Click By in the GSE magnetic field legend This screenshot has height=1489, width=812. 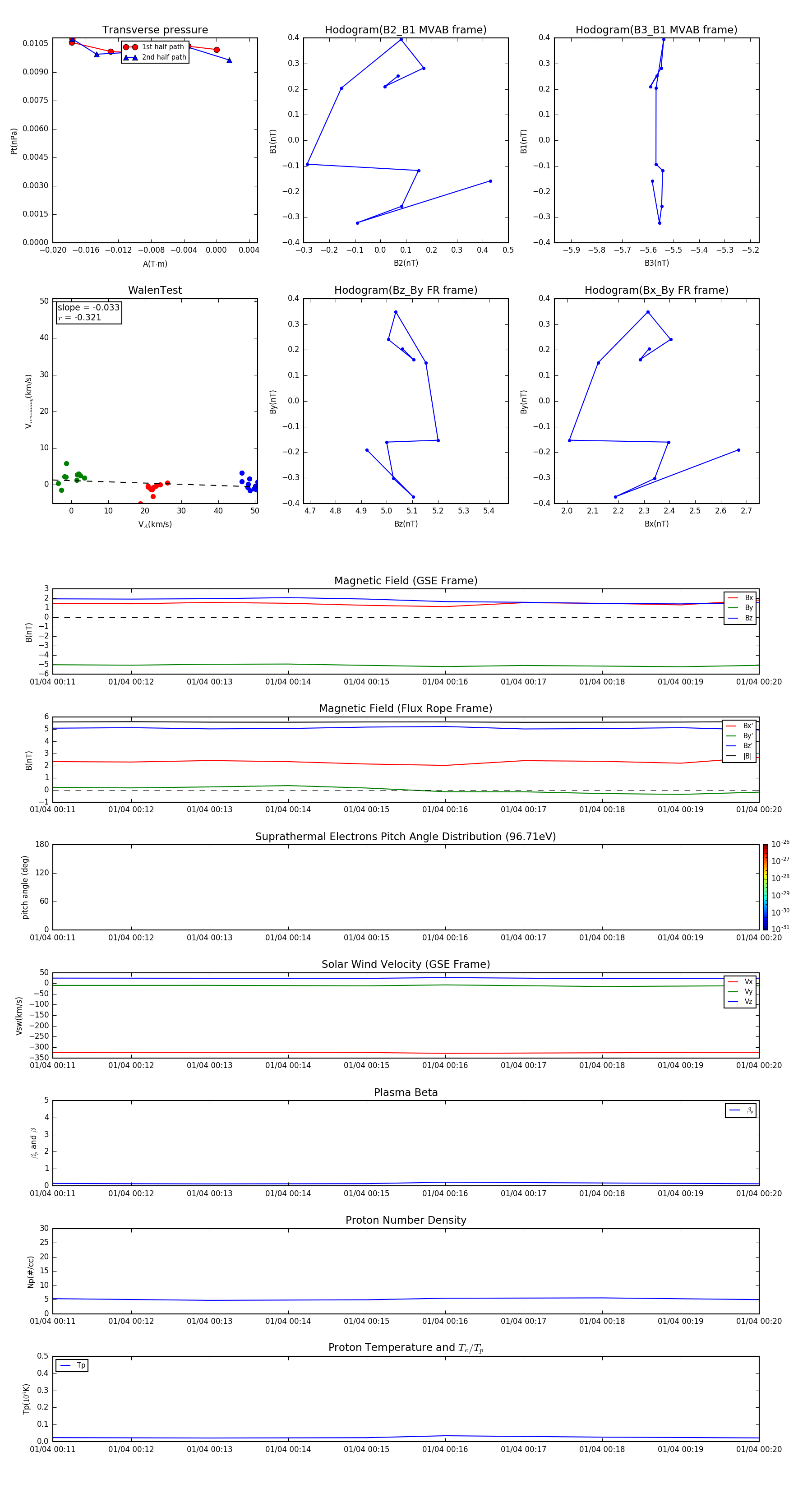pyautogui.click(x=740, y=607)
